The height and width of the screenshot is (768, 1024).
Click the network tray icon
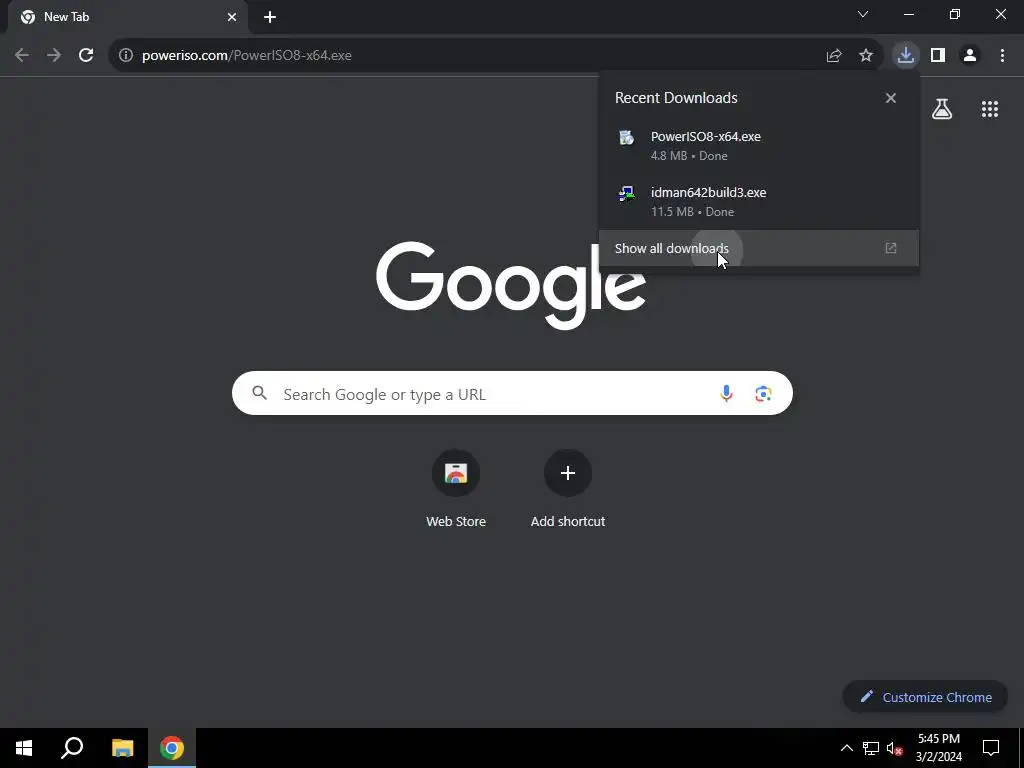click(871, 748)
